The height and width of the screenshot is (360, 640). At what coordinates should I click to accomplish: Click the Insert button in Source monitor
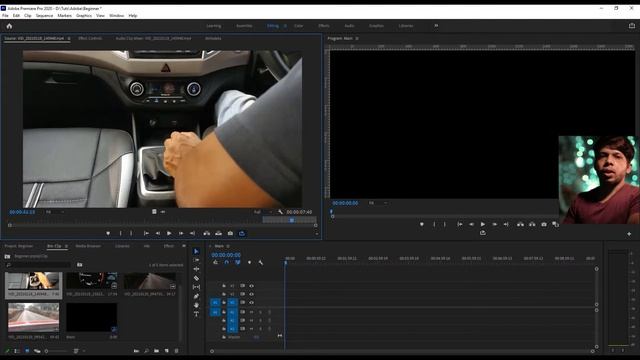coord(207,233)
